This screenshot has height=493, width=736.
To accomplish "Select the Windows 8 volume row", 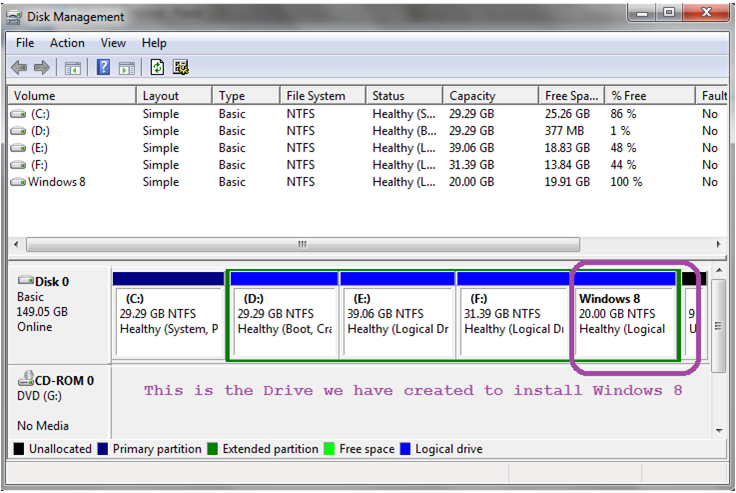I will [x=367, y=182].
